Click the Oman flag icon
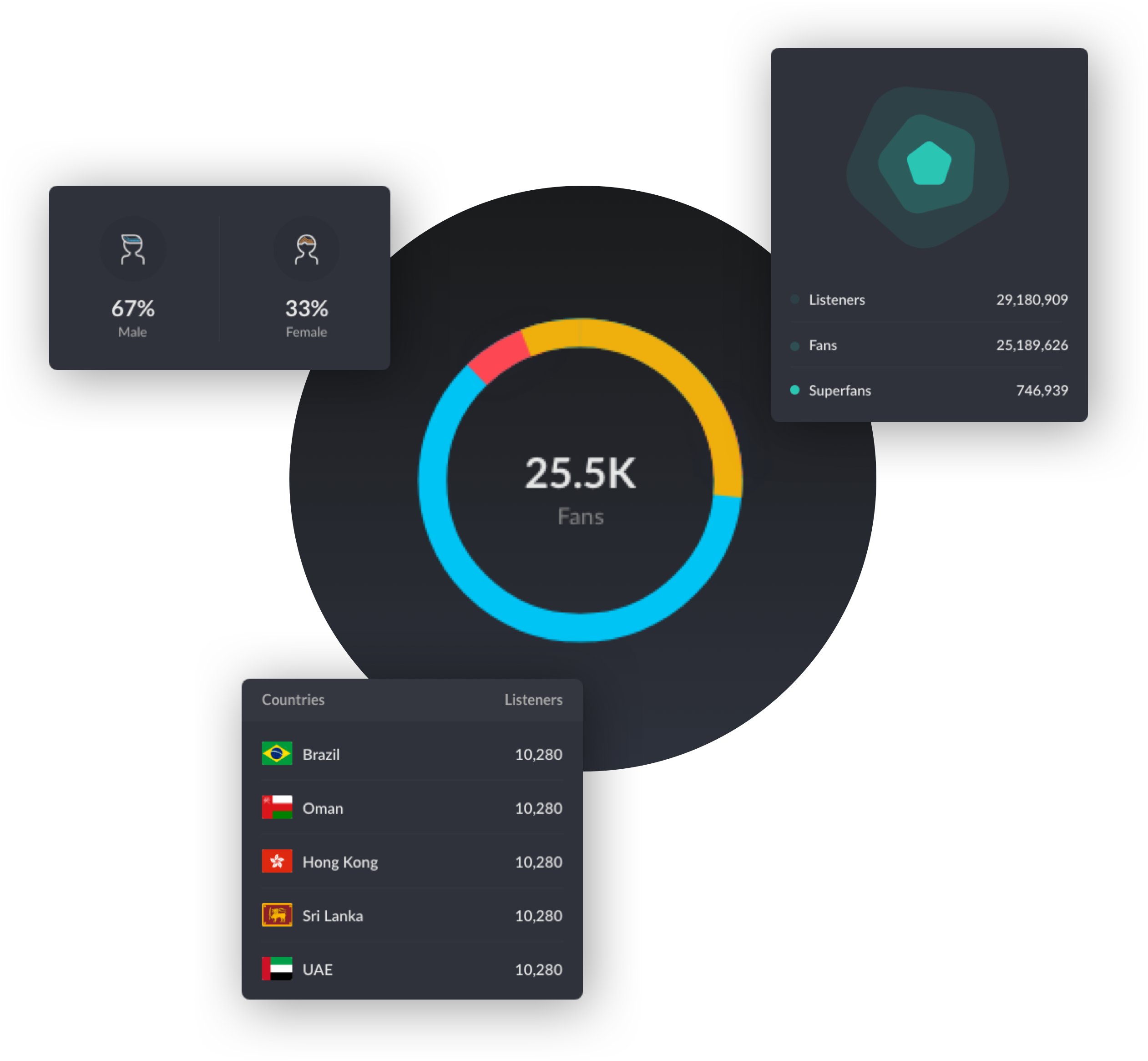 coord(277,807)
